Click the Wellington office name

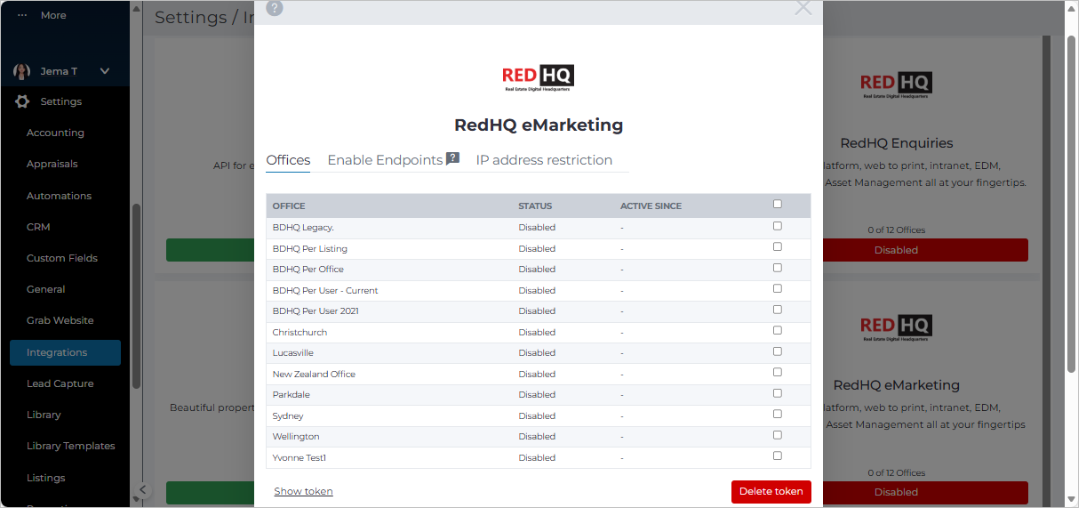(x=296, y=437)
